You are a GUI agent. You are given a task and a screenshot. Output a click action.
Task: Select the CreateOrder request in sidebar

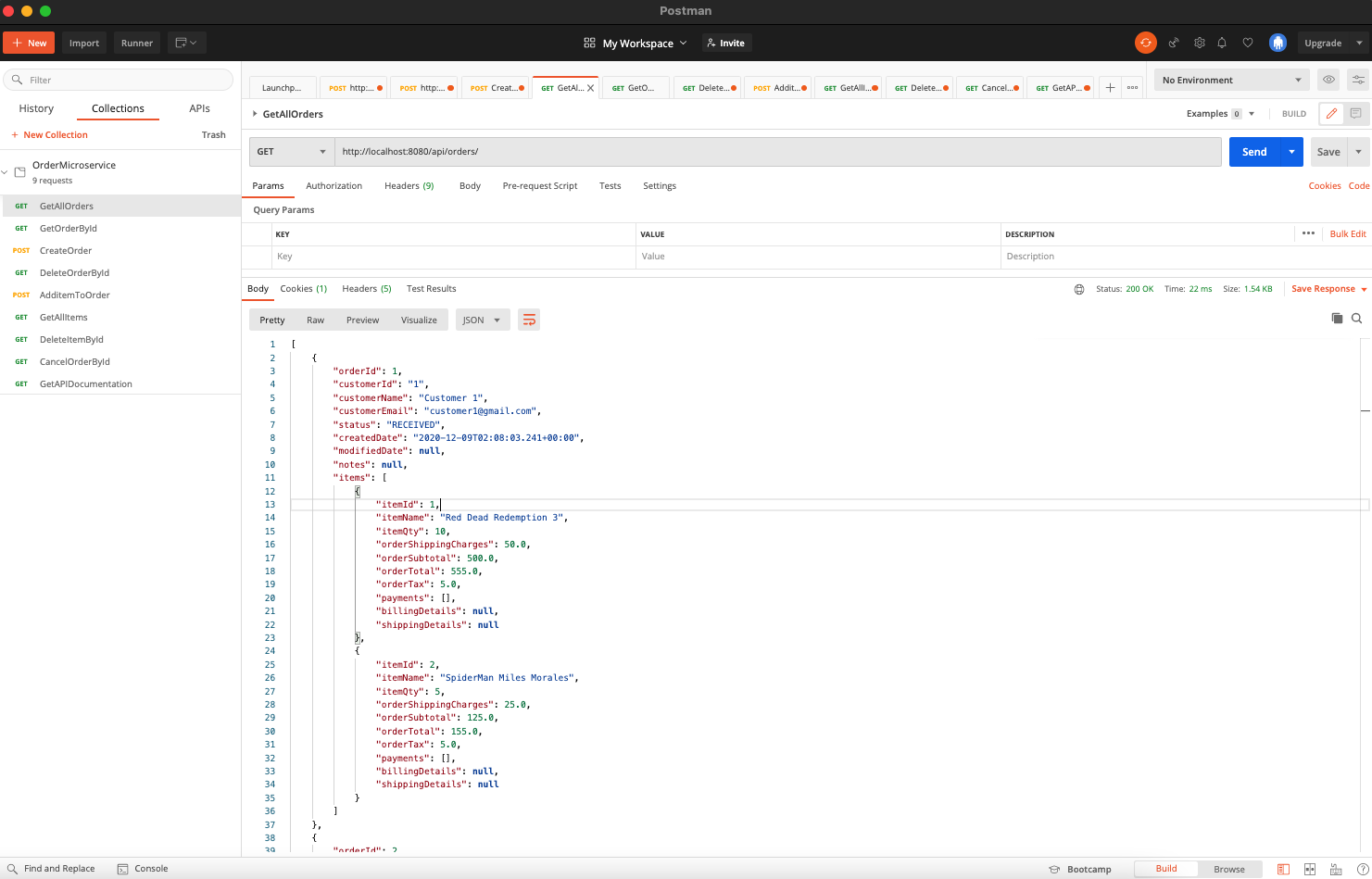pos(120,251)
